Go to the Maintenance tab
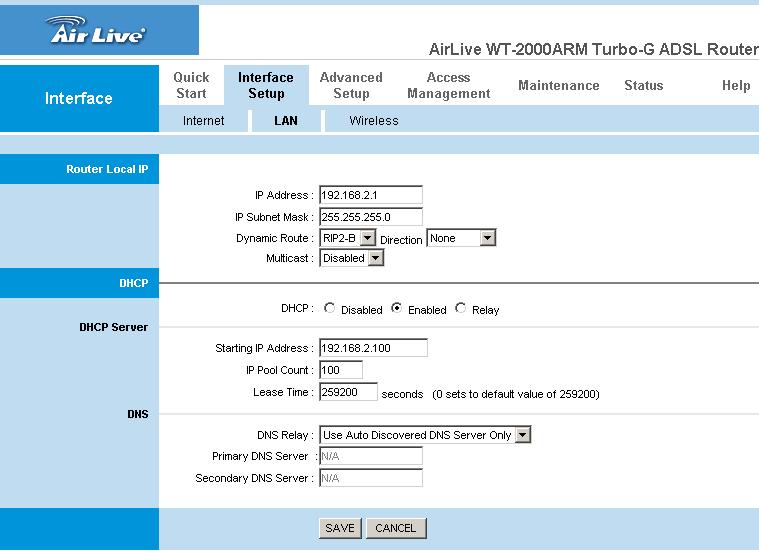759x551 pixels. click(559, 85)
